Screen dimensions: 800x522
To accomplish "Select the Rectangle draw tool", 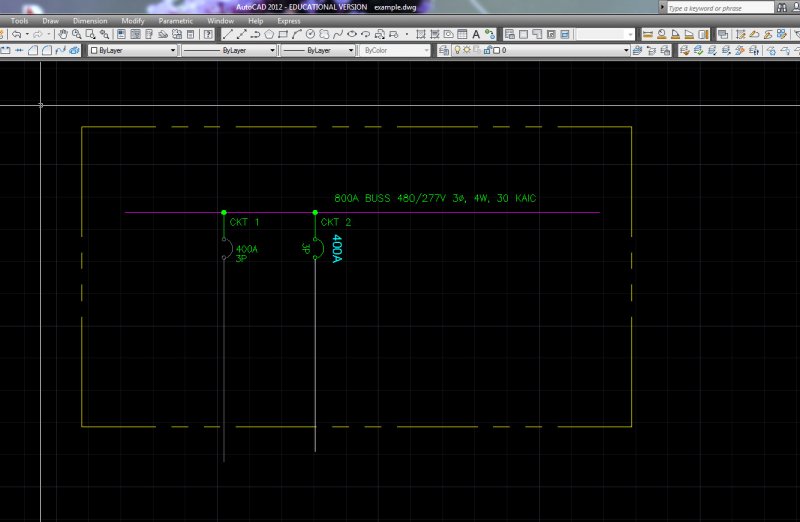I will pyautogui.click(x=283, y=34).
